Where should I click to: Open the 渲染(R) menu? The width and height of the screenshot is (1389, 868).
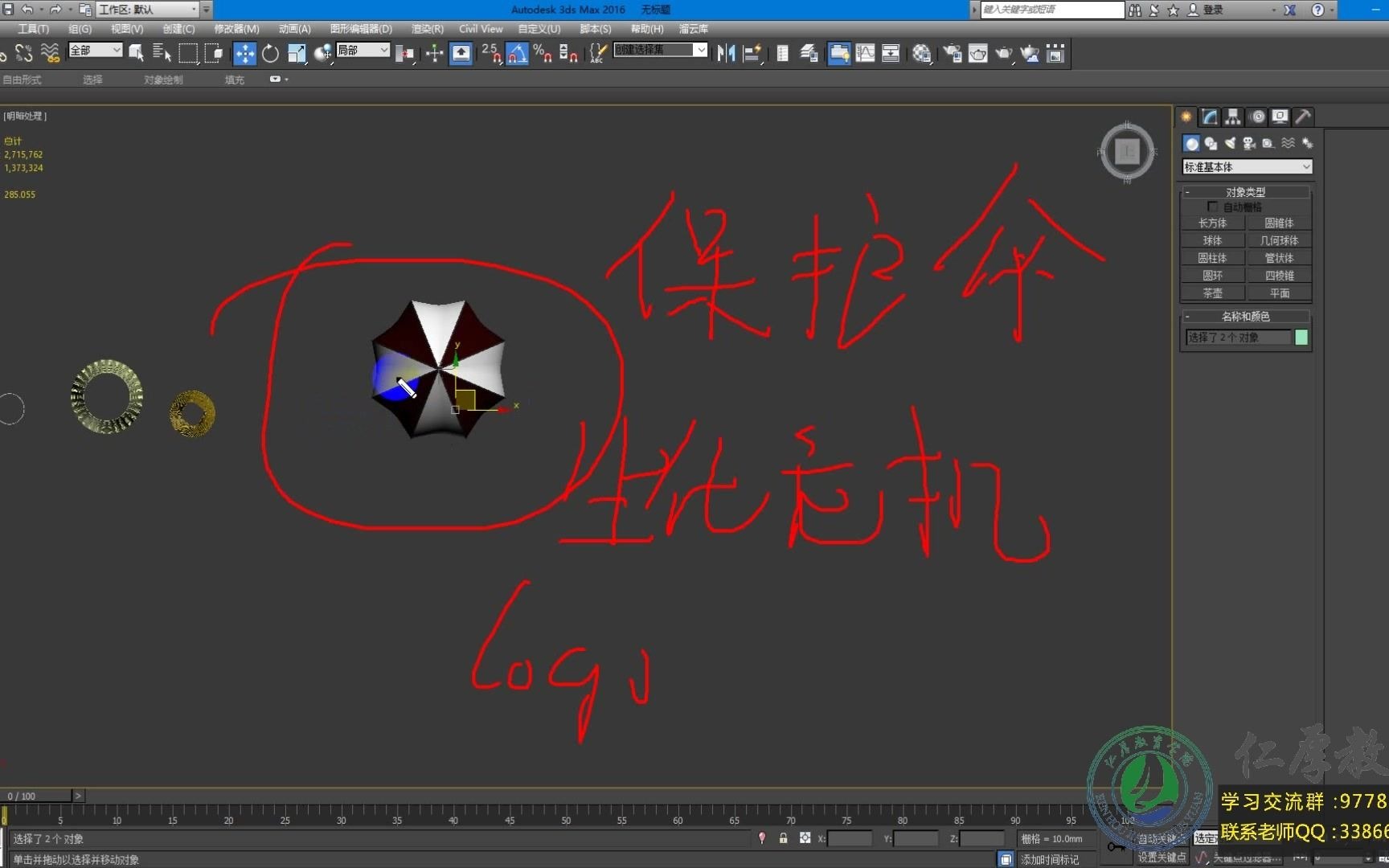pyautogui.click(x=427, y=28)
